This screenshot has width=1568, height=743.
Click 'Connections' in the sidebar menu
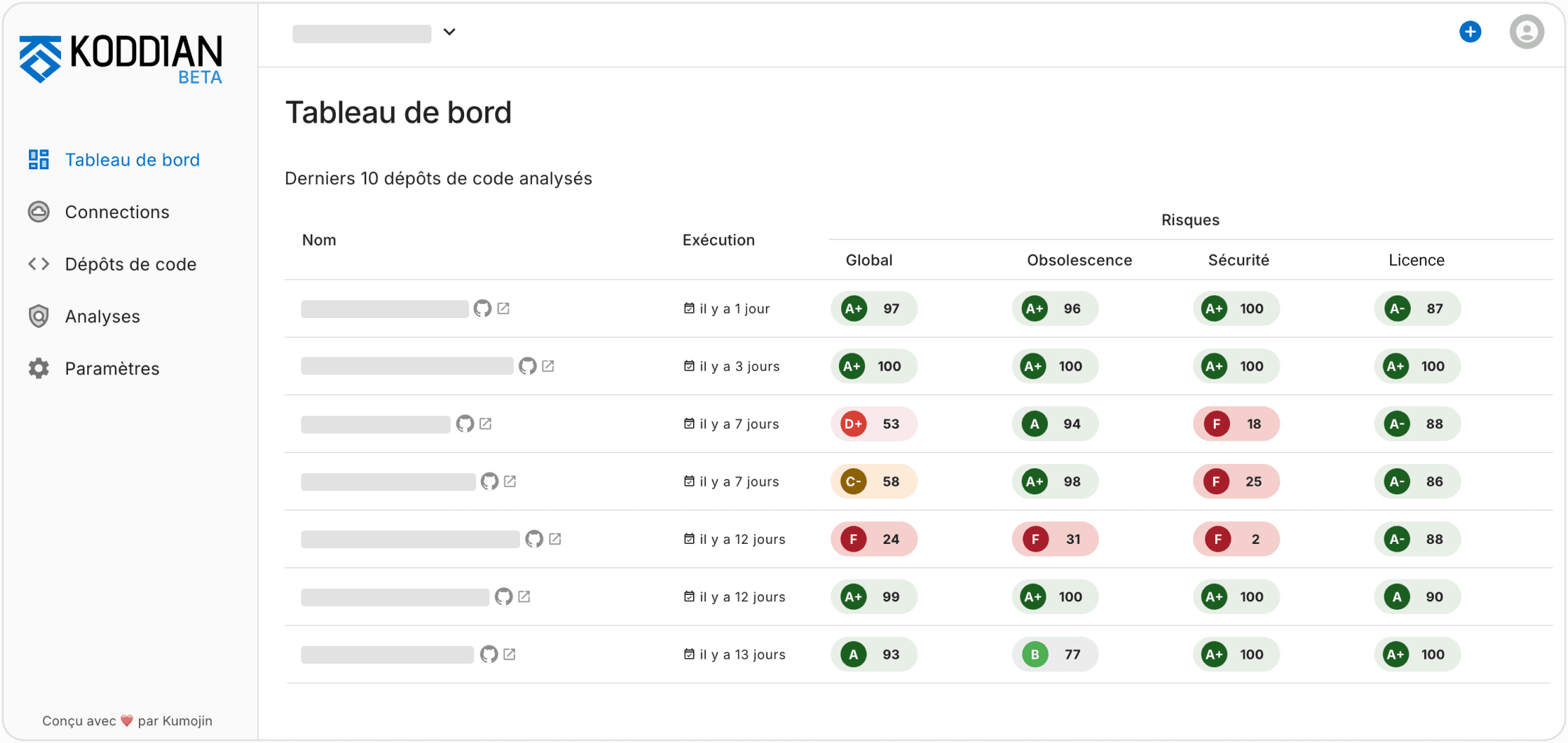click(117, 211)
